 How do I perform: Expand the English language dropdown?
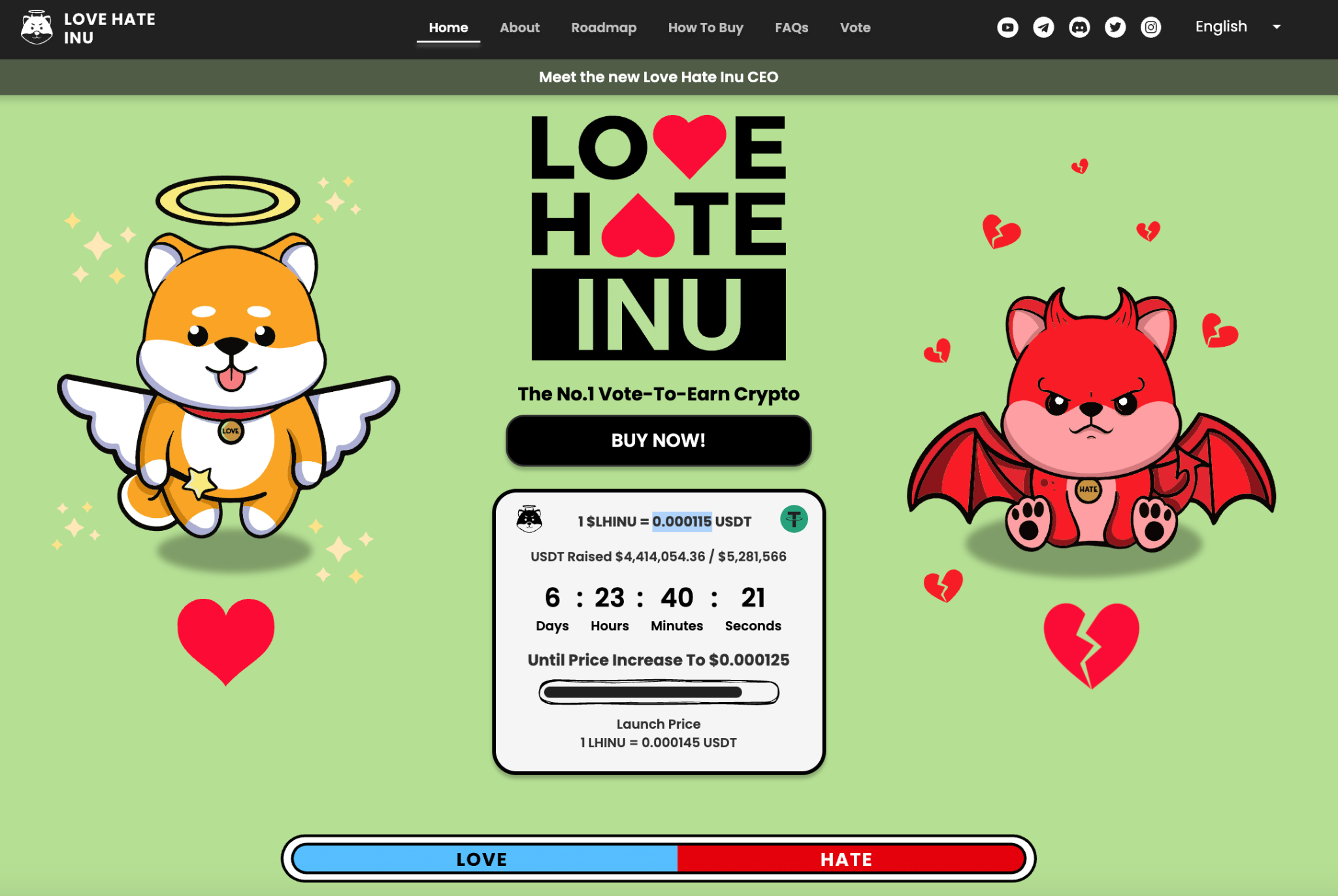click(1237, 27)
